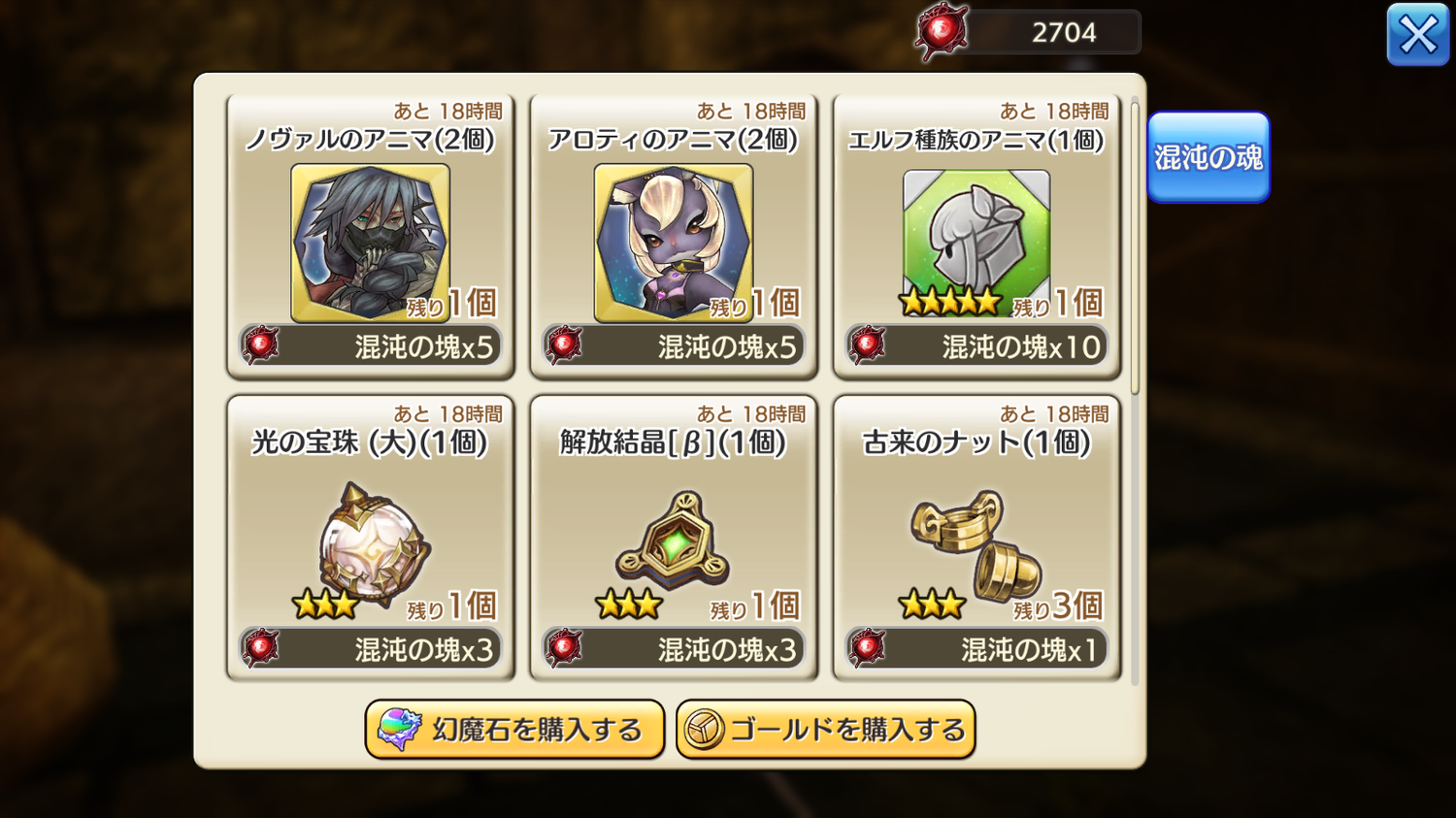Click the shop list vertical scrollbar
This screenshot has width=1456, height=818.
pos(1135,247)
